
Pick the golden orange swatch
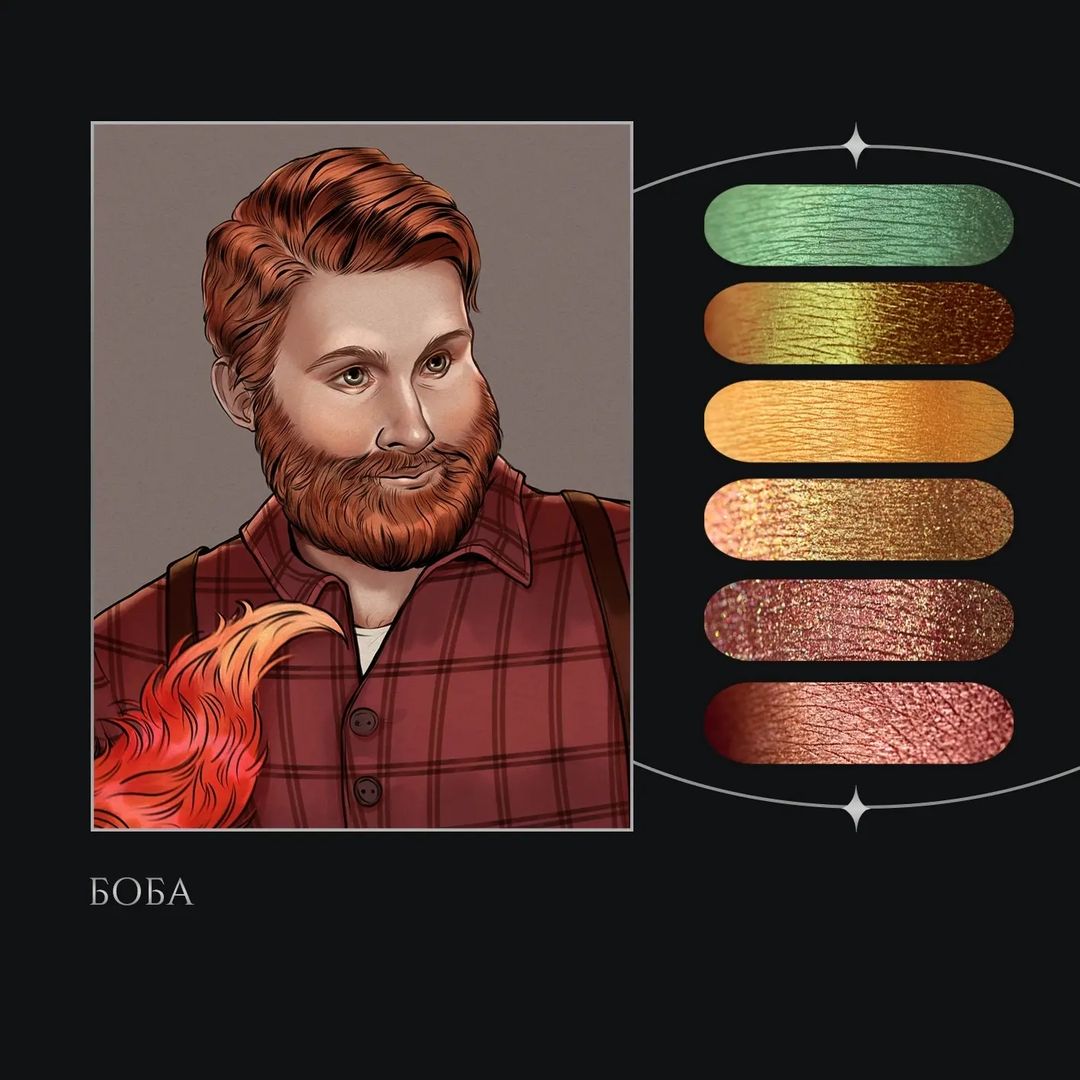click(858, 421)
